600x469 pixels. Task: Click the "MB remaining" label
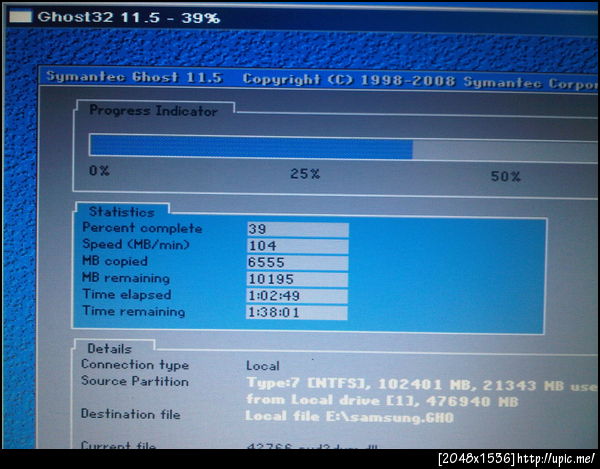[126, 278]
